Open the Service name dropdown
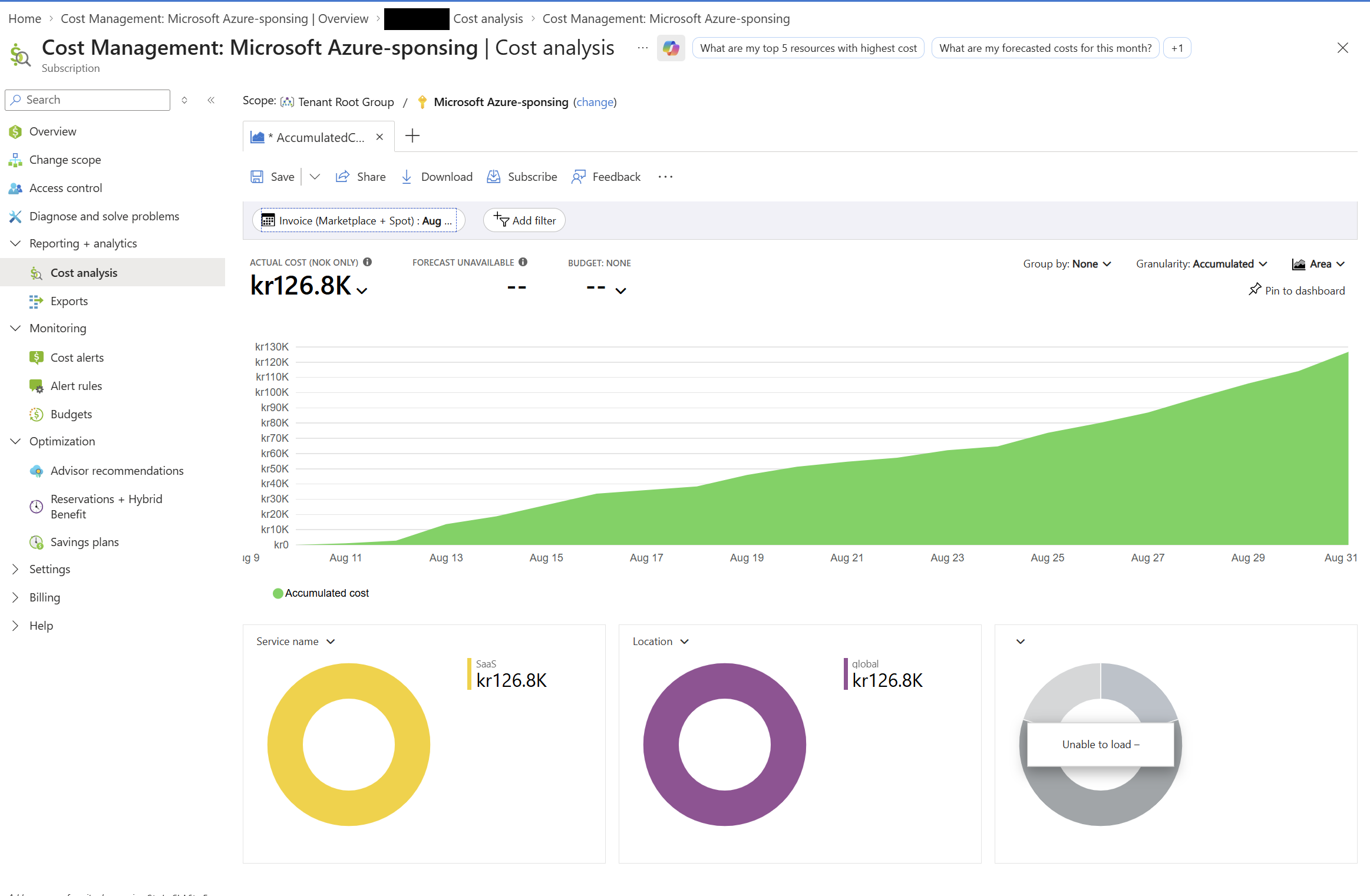The height and width of the screenshot is (896, 1370). pyautogui.click(x=295, y=642)
